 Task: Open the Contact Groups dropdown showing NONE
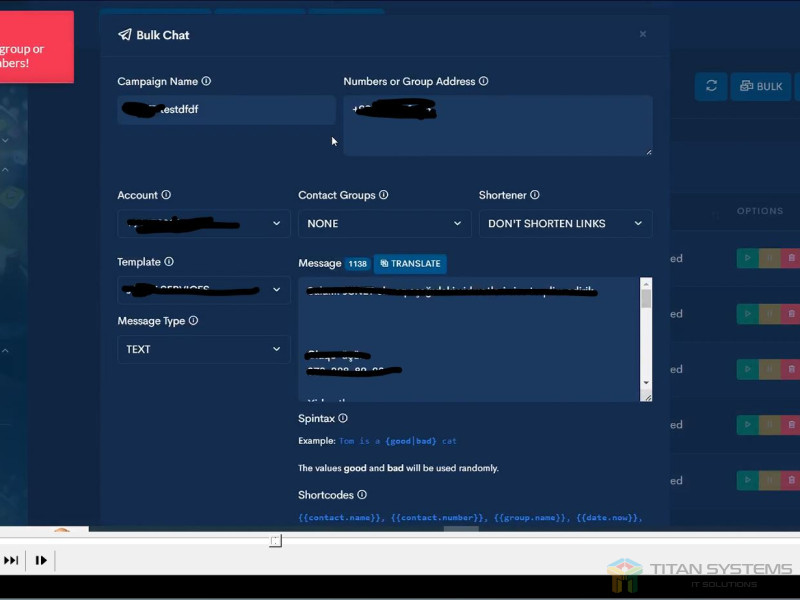point(384,224)
